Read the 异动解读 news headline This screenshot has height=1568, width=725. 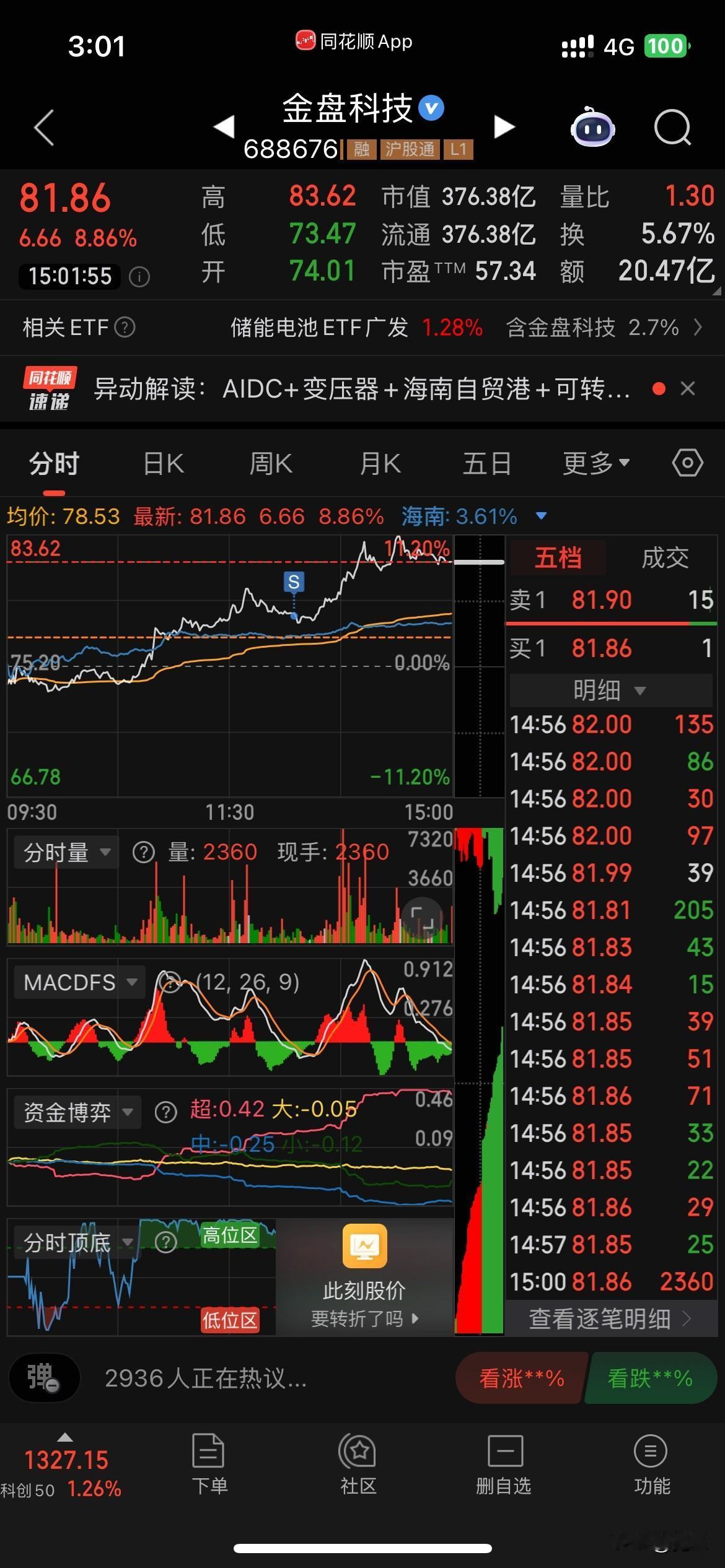[362, 389]
